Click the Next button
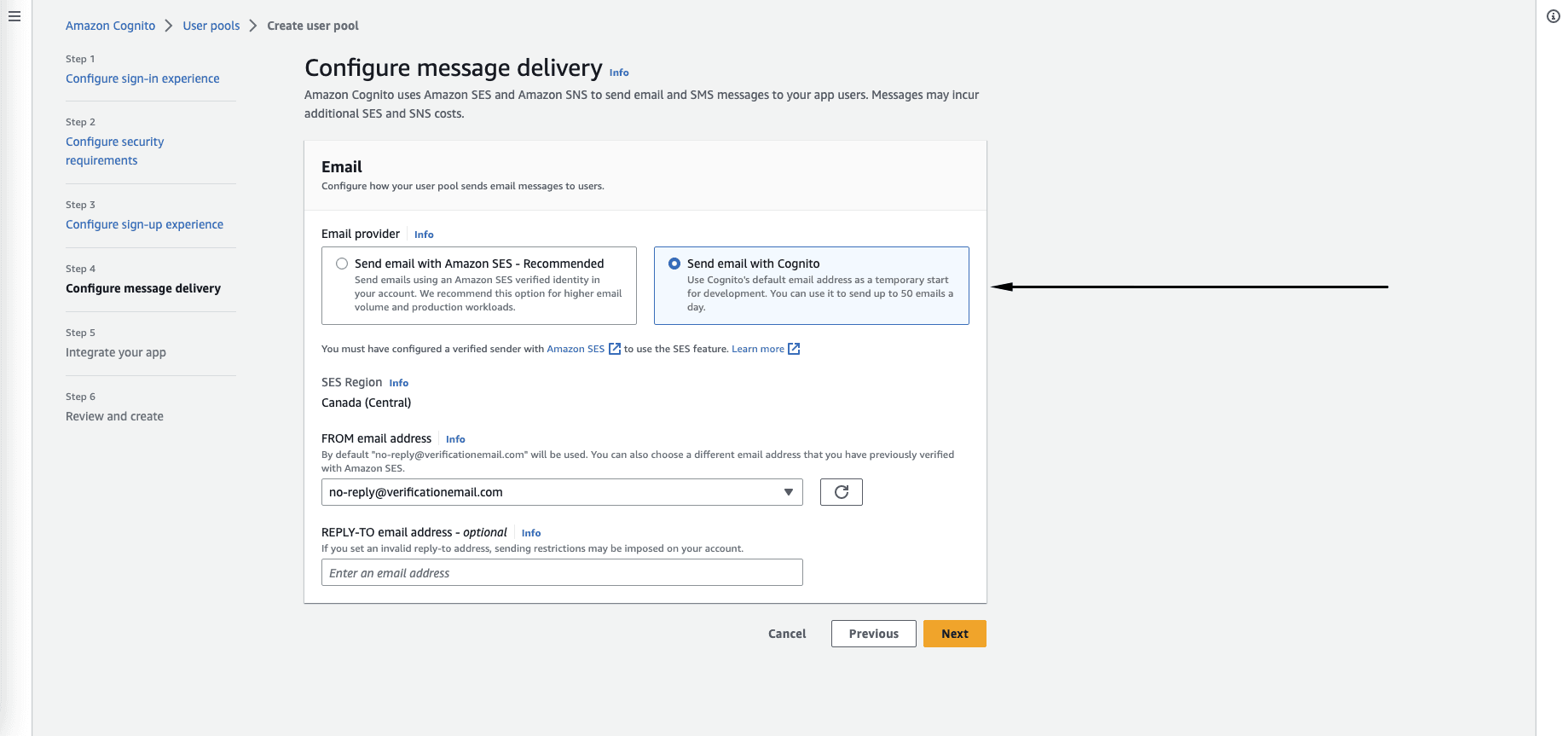1568x736 pixels. pos(955,634)
